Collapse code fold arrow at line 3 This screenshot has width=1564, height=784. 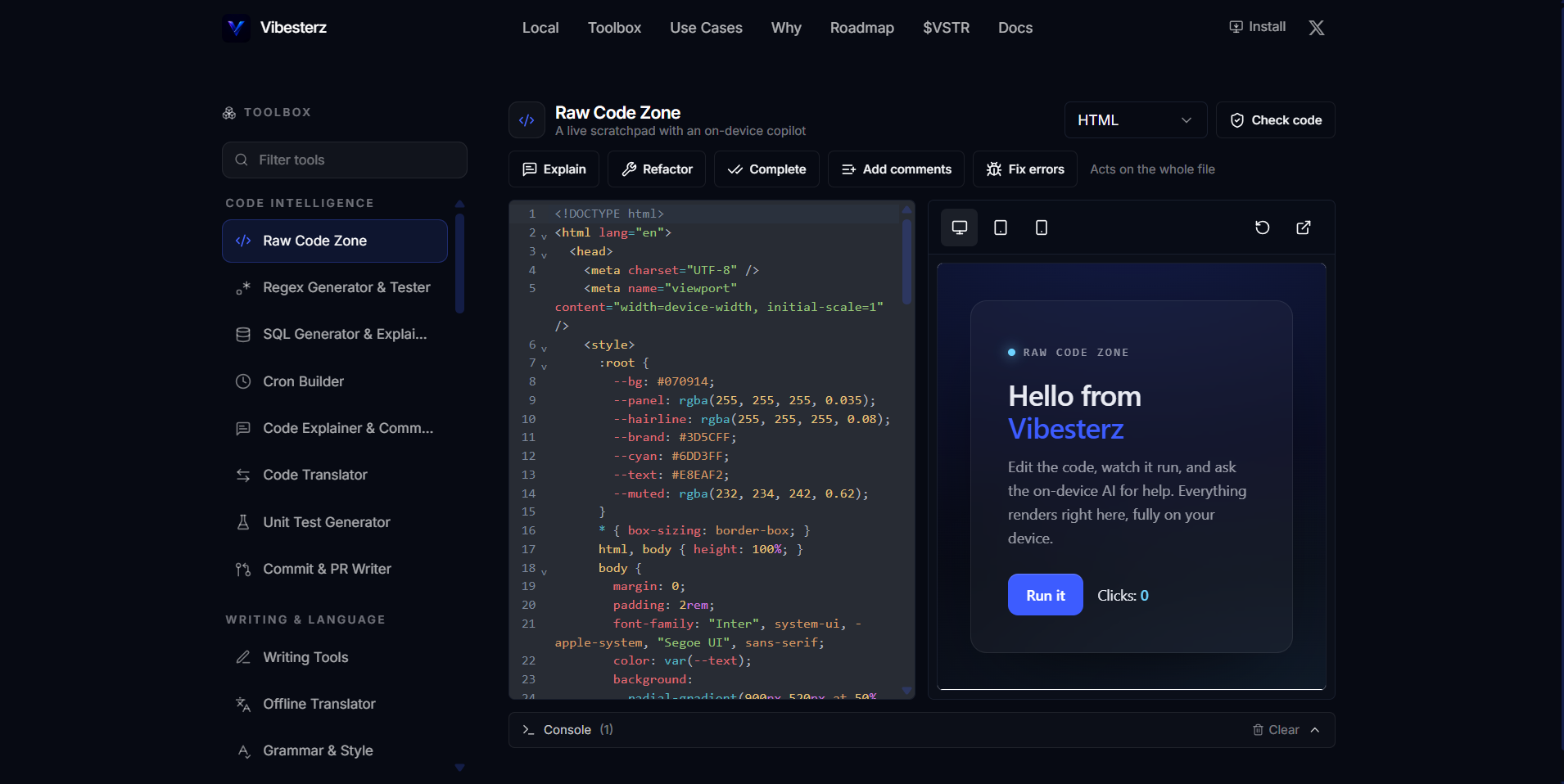(x=544, y=255)
